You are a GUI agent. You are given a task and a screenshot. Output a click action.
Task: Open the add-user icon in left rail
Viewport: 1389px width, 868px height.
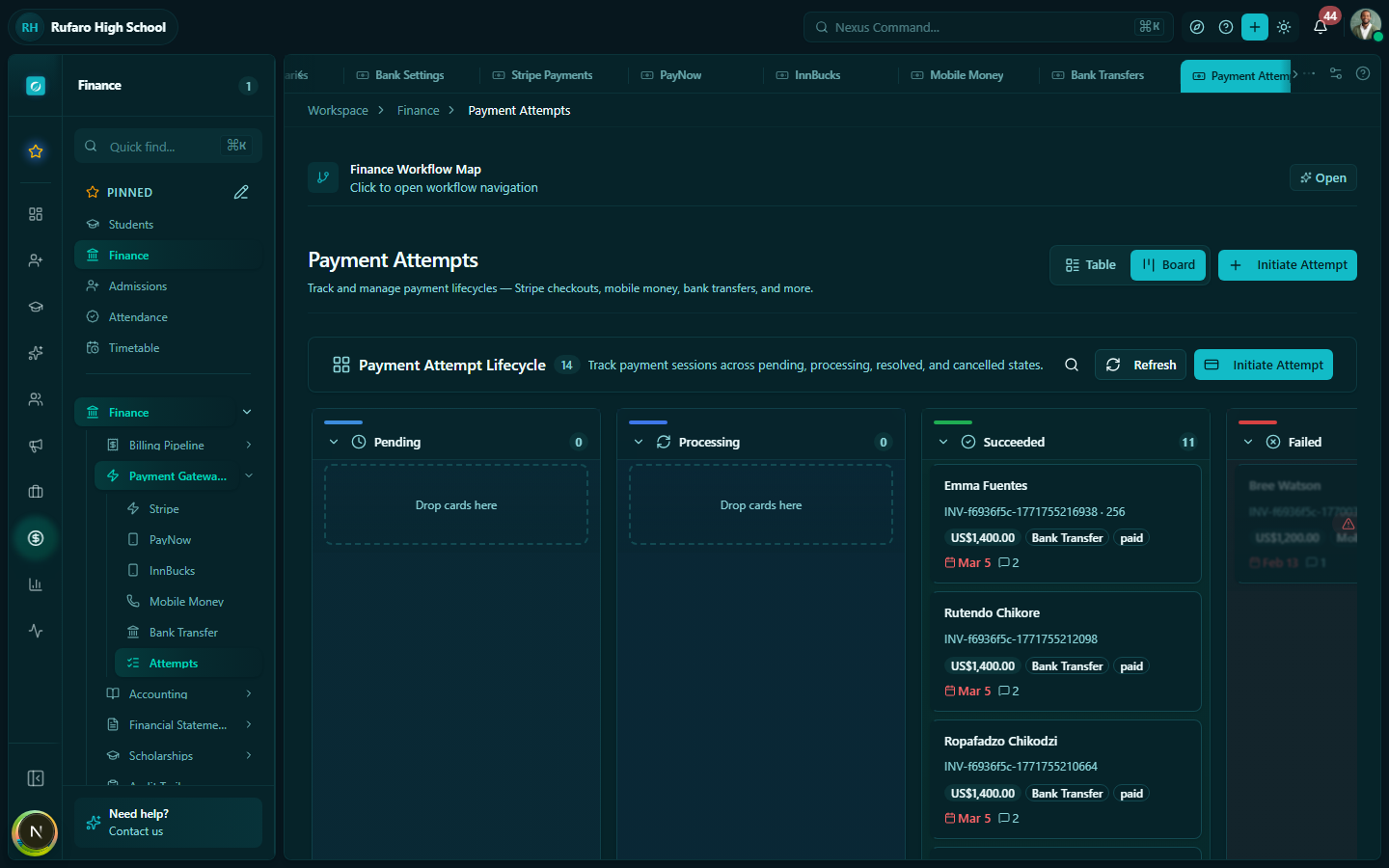pyautogui.click(x=36, y=260)
